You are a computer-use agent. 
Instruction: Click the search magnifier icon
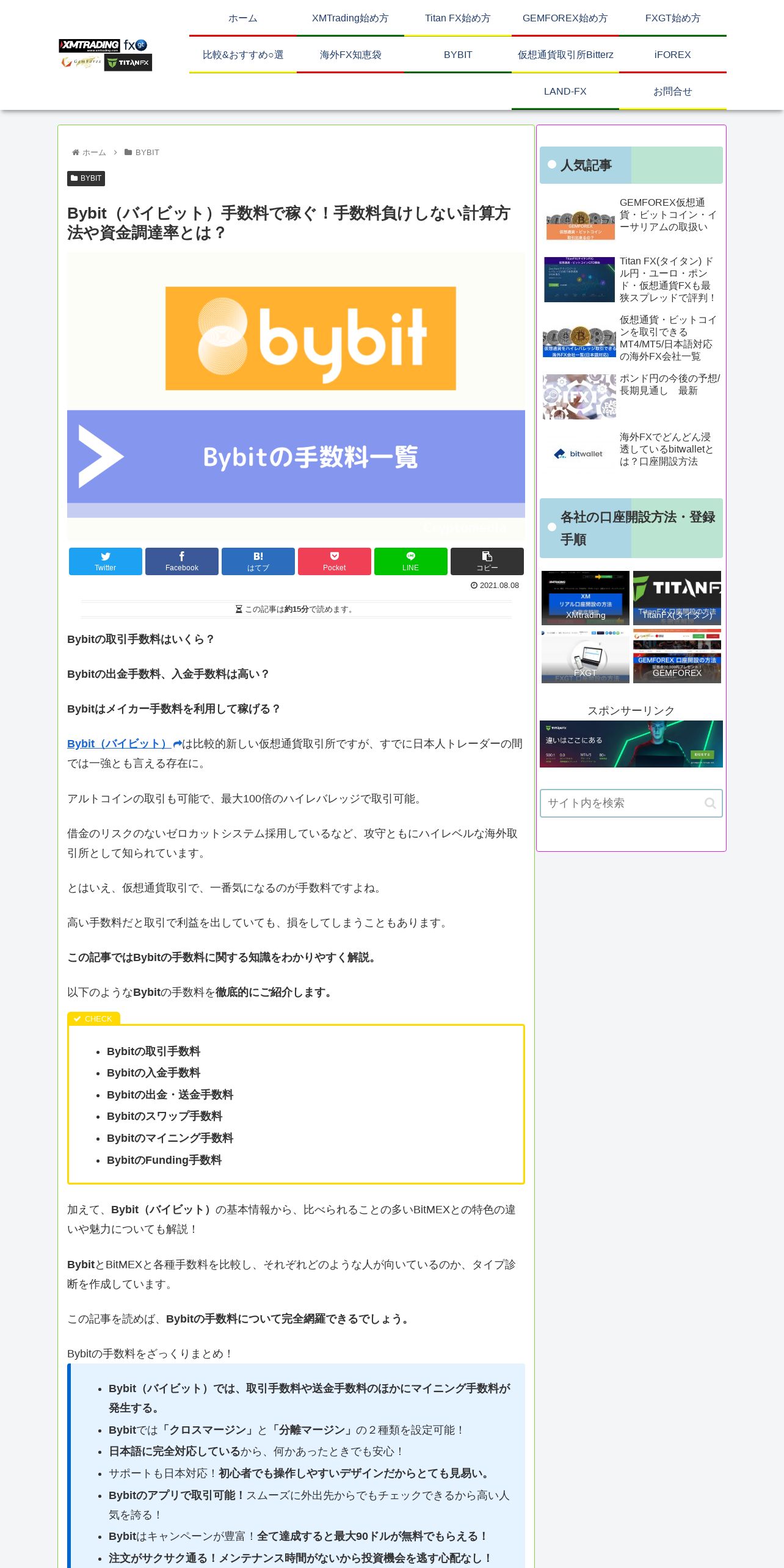[710, 804]
